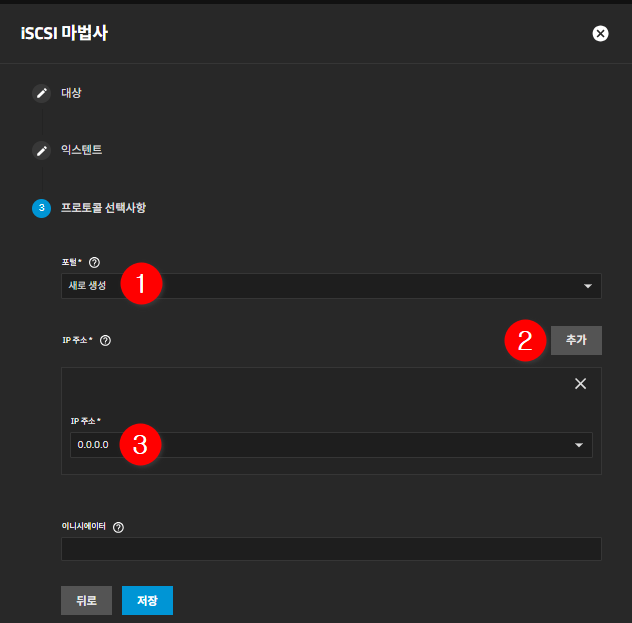Switch to the 대상 step
This screenshot has width=632, height=623.
pyautogui.click(x=71, y=93)
